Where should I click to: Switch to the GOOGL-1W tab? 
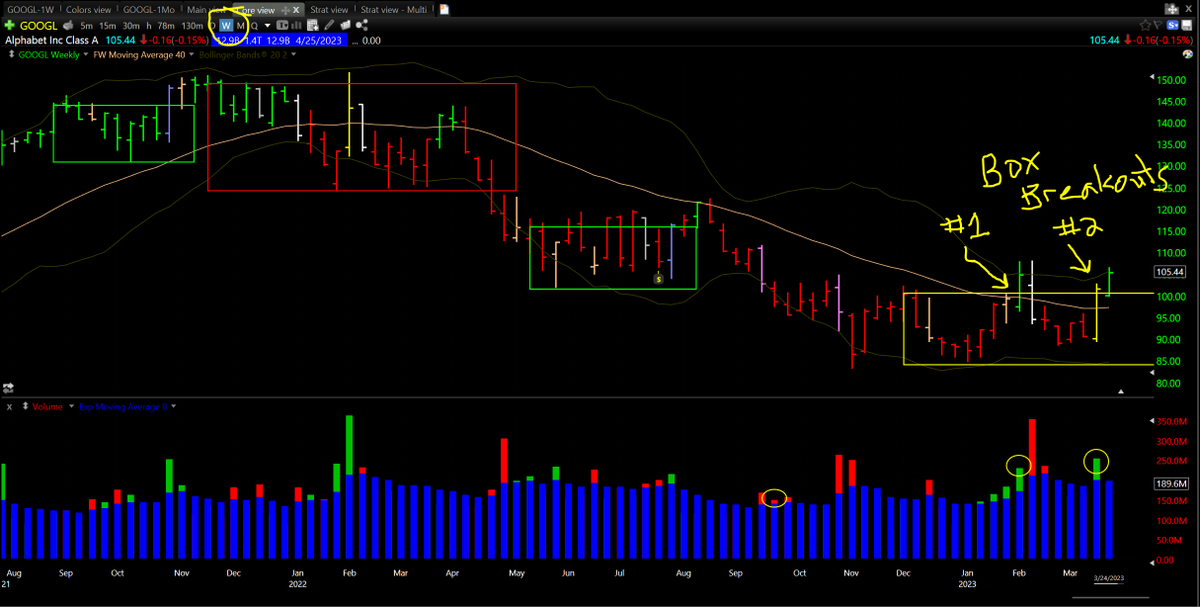30,9
